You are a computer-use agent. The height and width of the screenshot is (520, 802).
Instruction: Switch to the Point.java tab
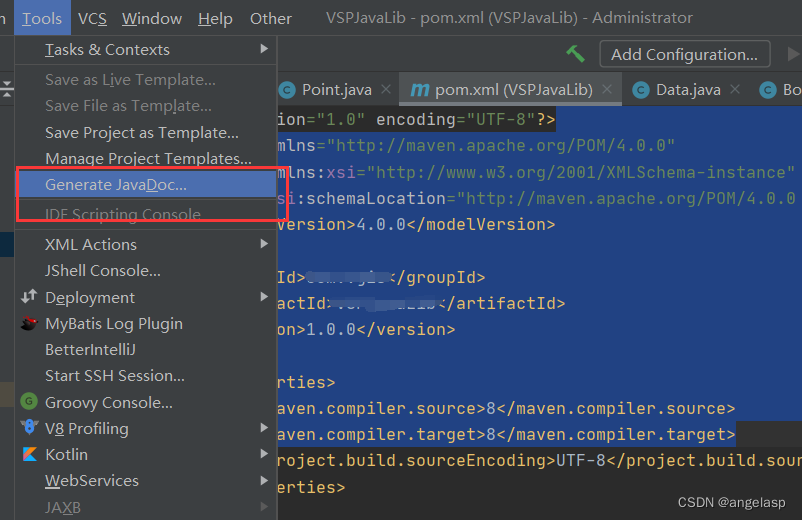[x=336, y=90]
